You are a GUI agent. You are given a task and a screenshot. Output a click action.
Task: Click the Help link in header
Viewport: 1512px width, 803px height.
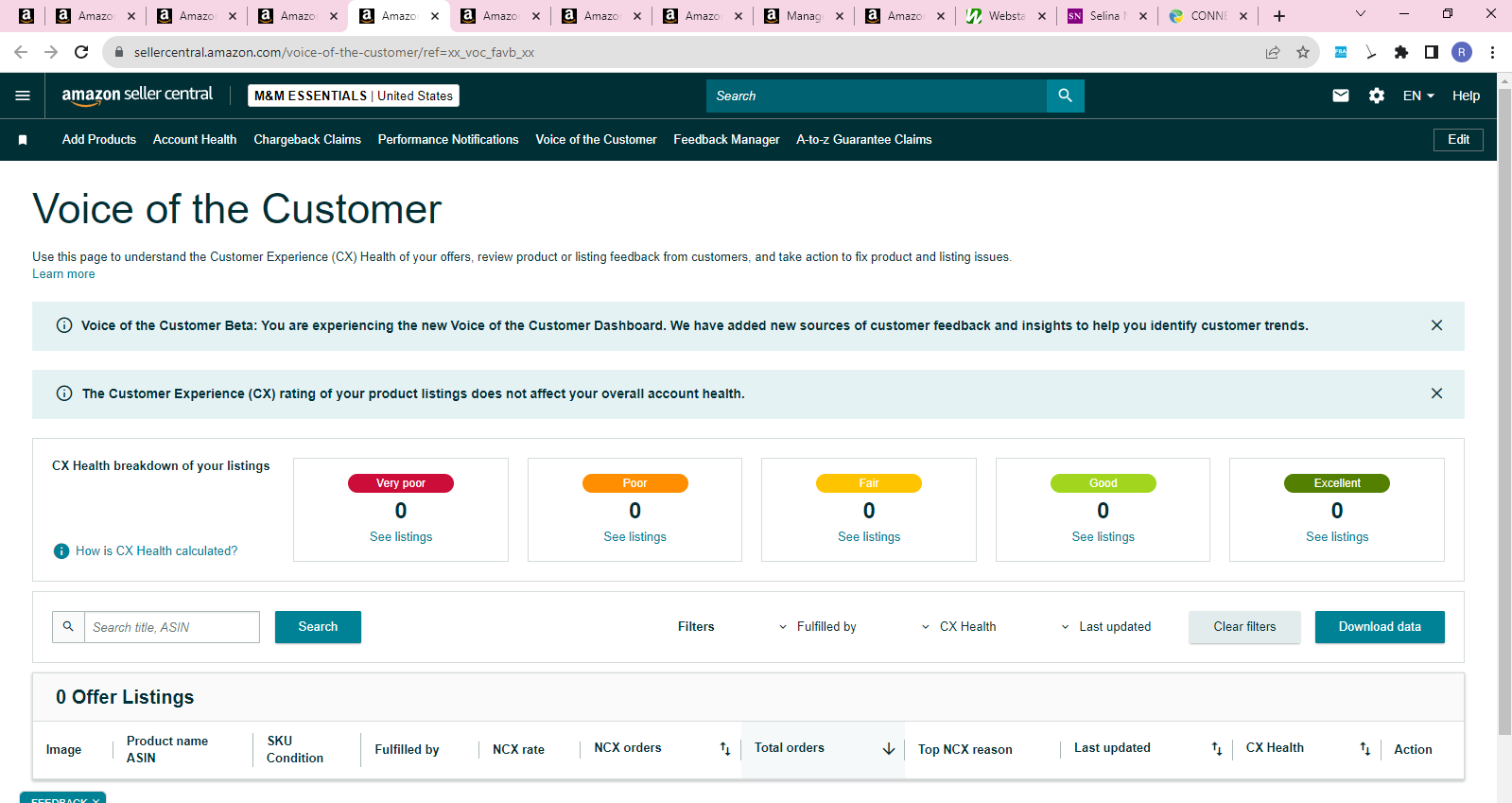[x=1466, y=96]
